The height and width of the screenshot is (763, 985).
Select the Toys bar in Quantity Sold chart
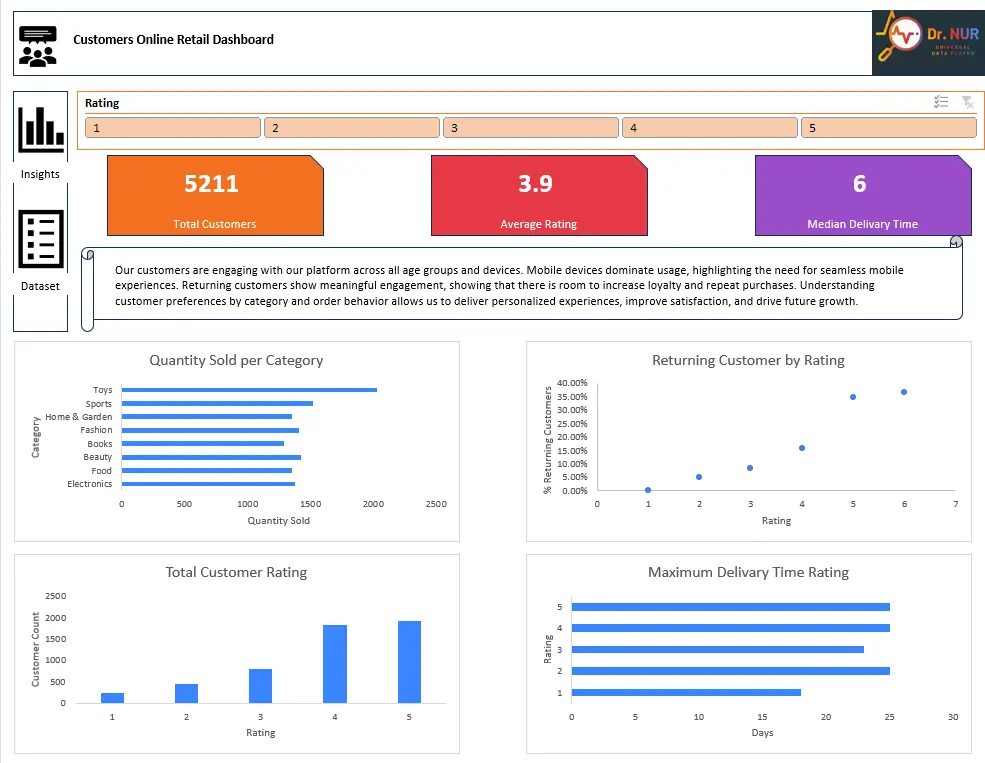tap(248, 390)
